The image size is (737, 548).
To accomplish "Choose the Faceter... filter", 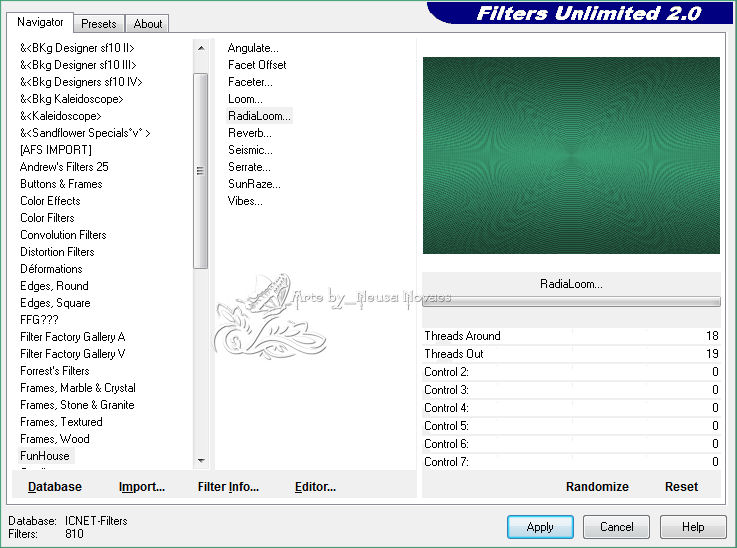I will point(250,82).
